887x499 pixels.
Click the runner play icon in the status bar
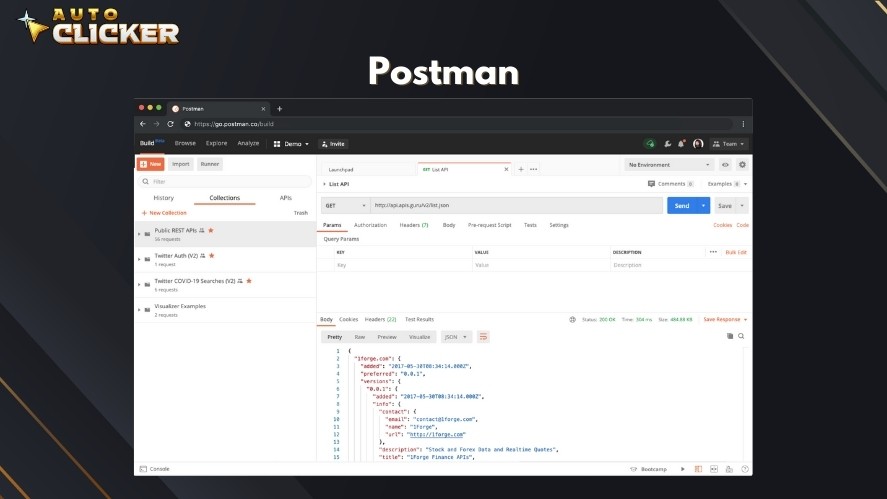coord(683,469)
